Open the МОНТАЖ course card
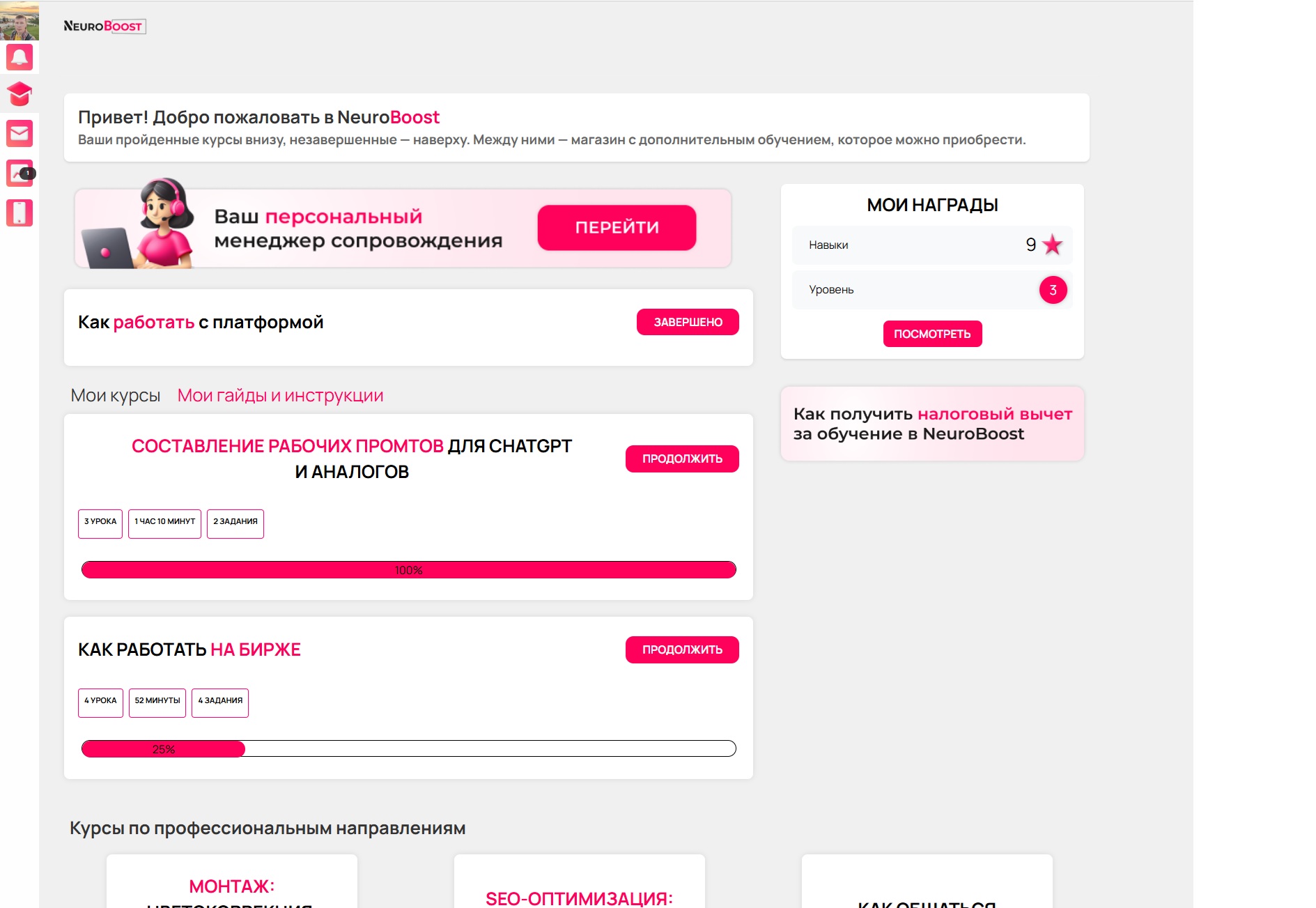1316x908 pixels. pos(232,882)
